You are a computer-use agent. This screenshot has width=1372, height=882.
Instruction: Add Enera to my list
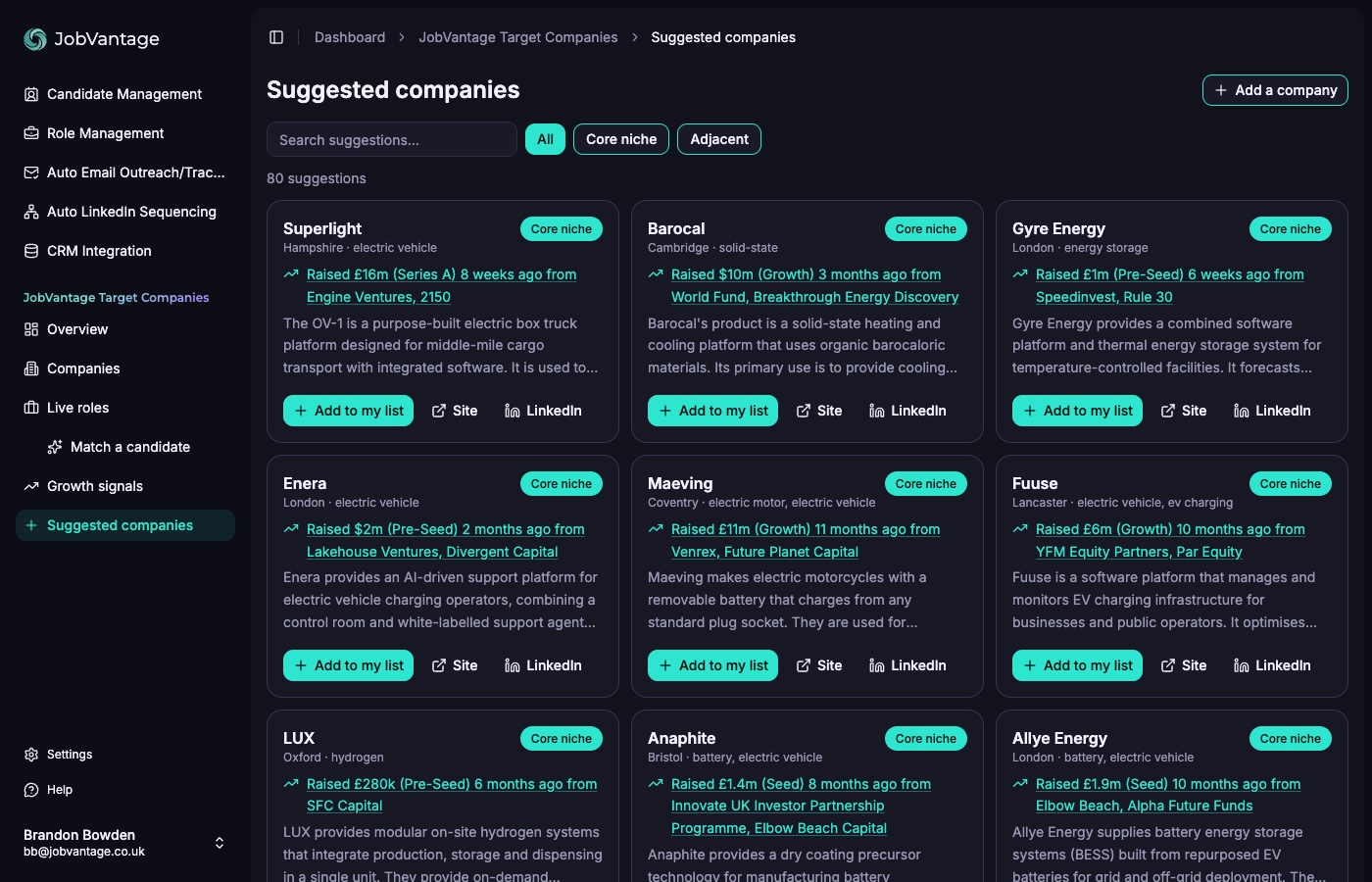coord(349,665)
